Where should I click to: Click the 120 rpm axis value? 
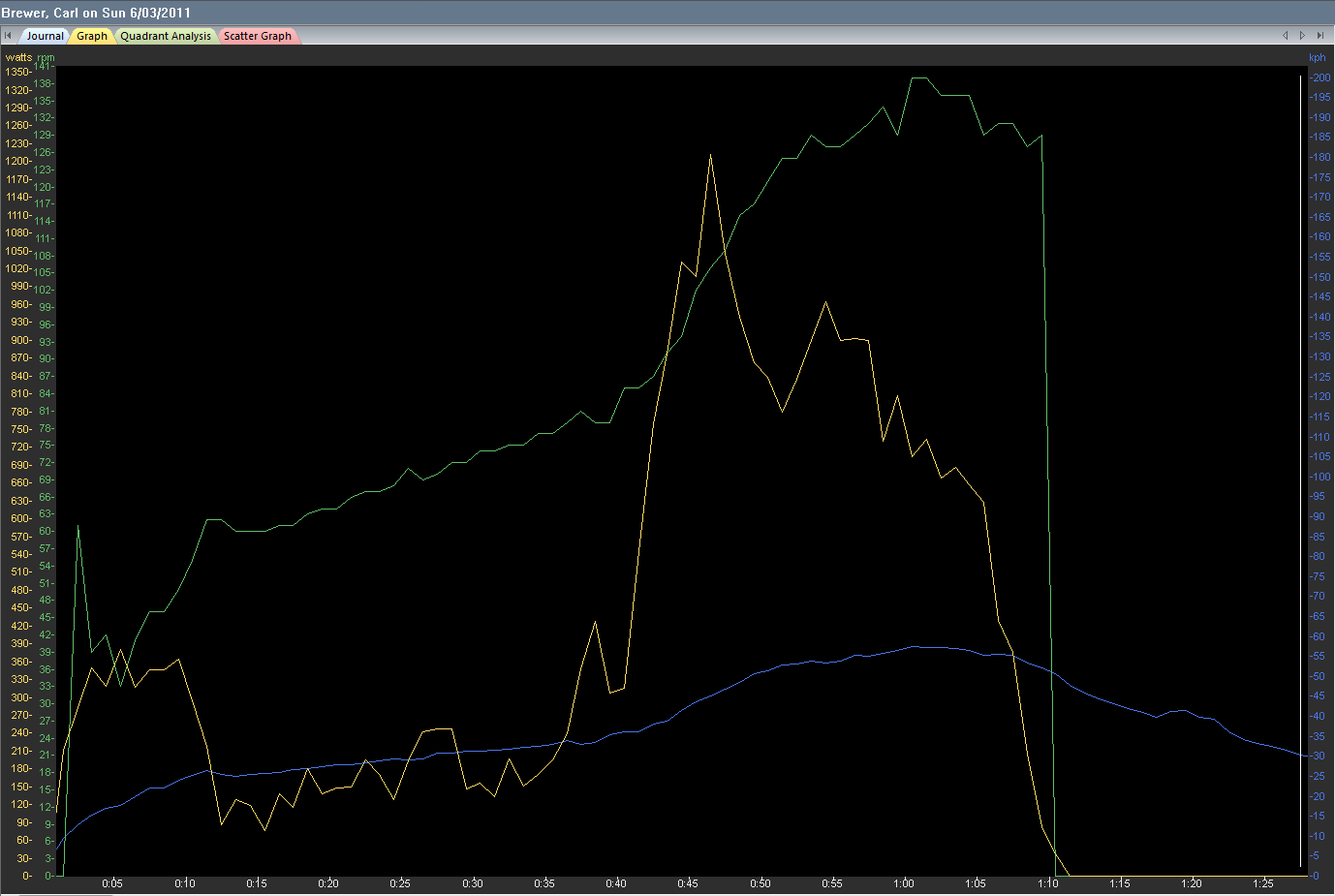(x=44, y=187)
